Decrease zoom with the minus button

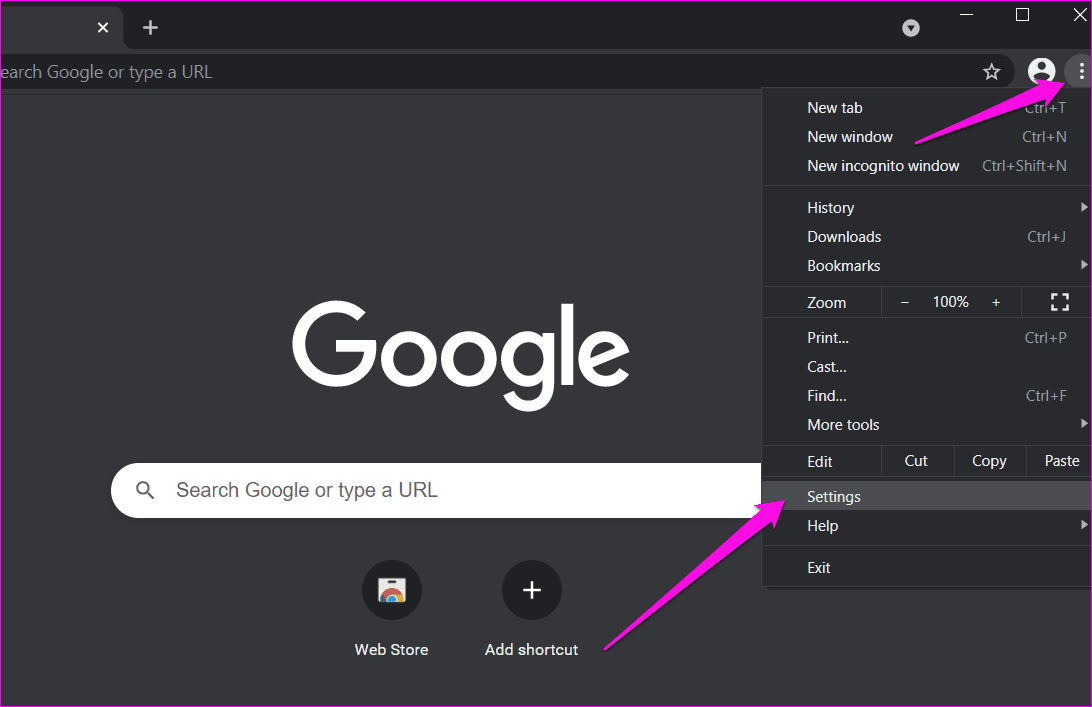point(905,302)
